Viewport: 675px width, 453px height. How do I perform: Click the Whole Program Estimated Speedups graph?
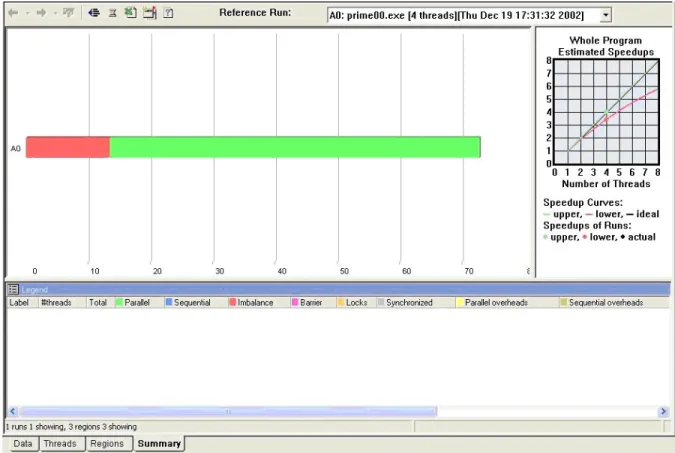[606, 112]
